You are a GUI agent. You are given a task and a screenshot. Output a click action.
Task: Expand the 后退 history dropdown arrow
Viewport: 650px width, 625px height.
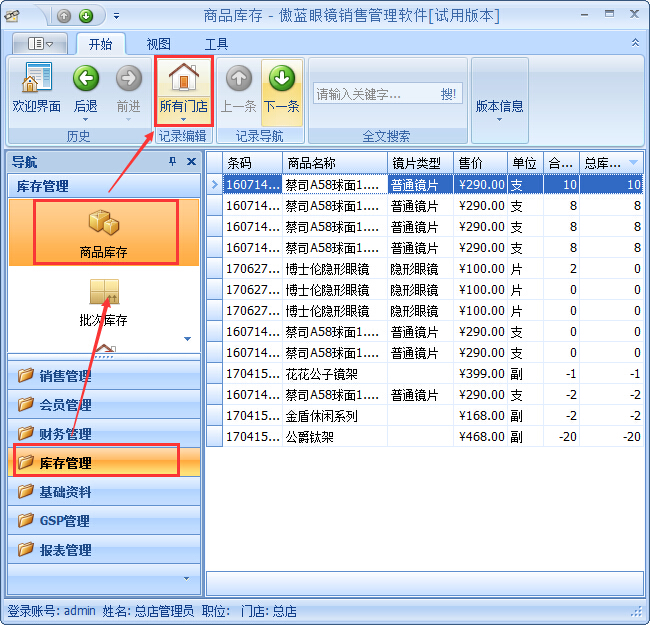(86, 120)
